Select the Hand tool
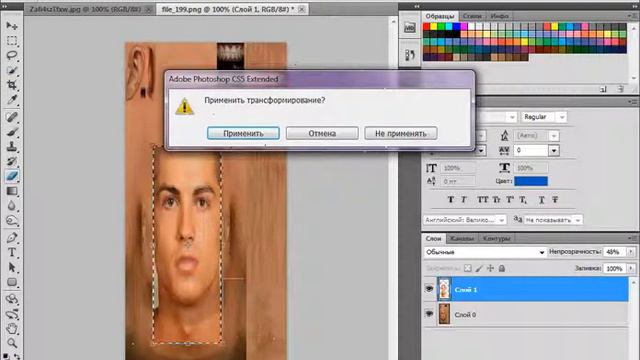Image resolution: width=640 pixels, height=360 pixels. click(11, 329)
